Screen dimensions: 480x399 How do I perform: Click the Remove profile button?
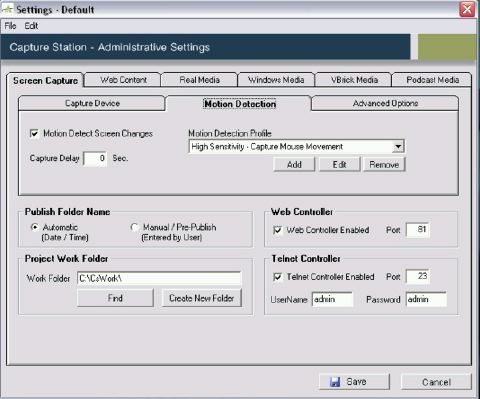coord(384,165)
